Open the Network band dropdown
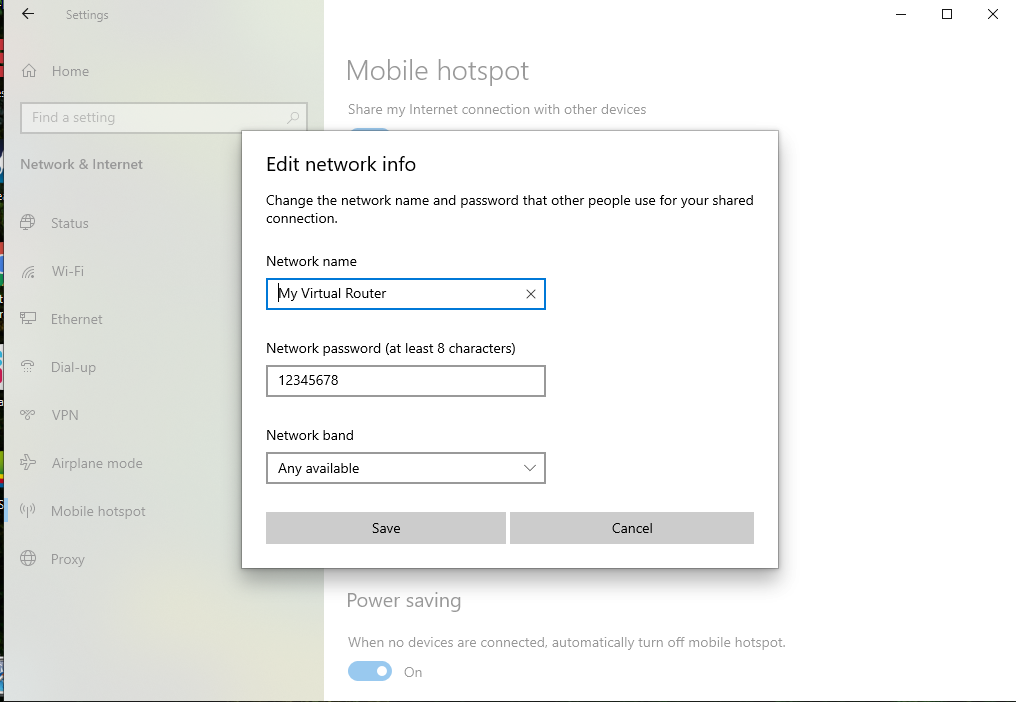This screenshot has width=1016, height=702. (406, 468)
